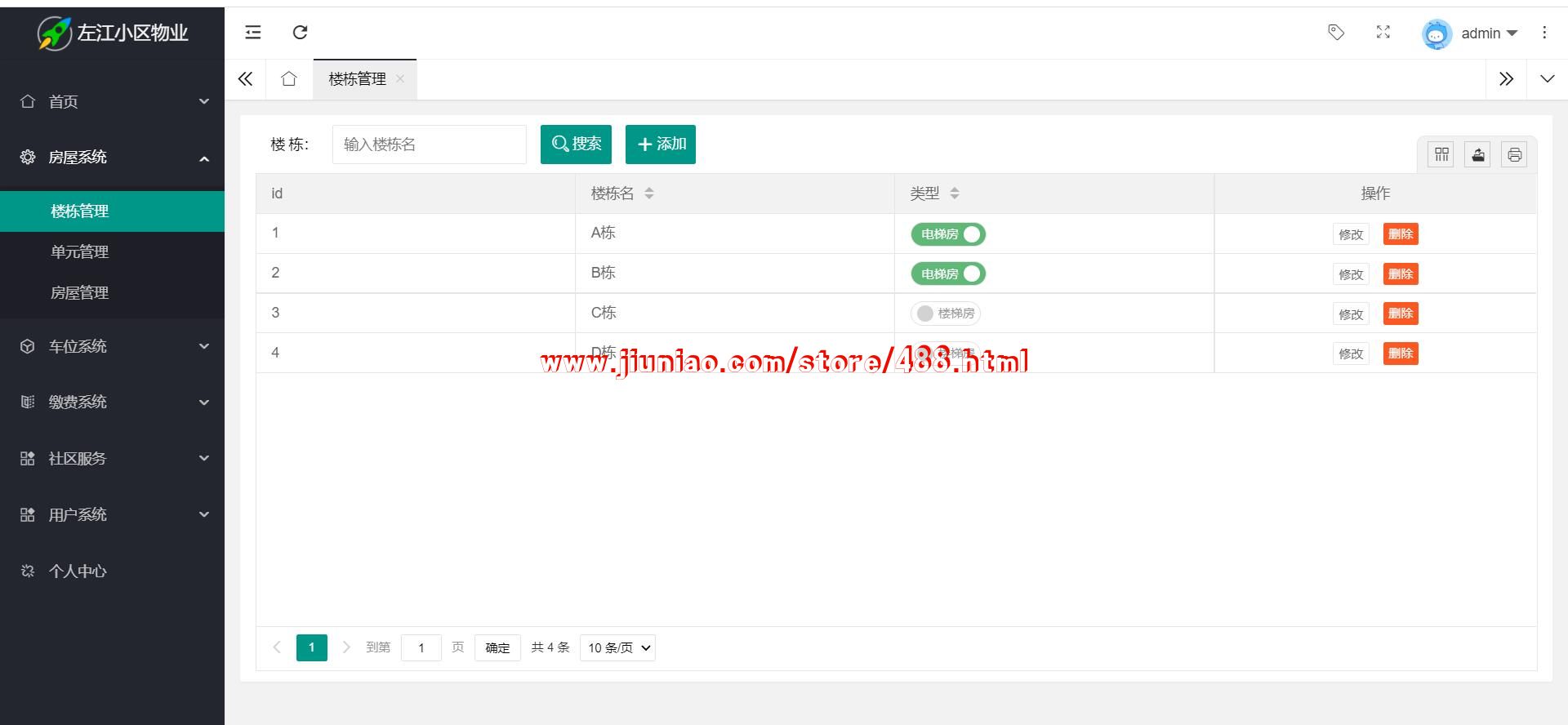Viewport: 1568px width, 725px height.
Task: Click 修改 for B栋 row
Action: (x=1351, y=274)
